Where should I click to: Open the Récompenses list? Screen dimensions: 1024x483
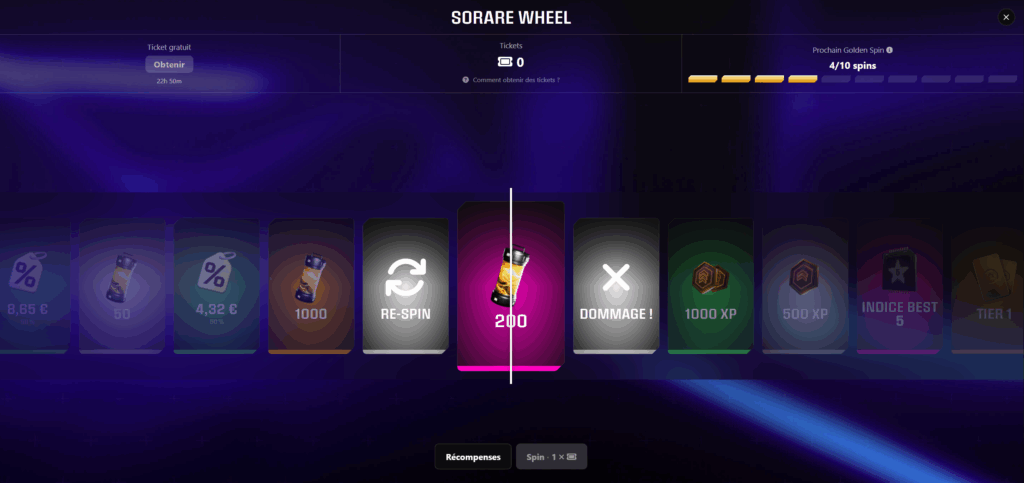473,457
